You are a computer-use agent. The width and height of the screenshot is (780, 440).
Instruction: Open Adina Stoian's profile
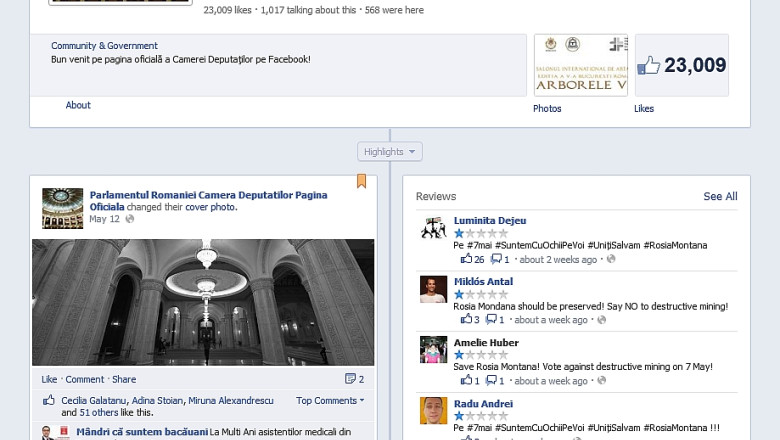pos(157,401)
